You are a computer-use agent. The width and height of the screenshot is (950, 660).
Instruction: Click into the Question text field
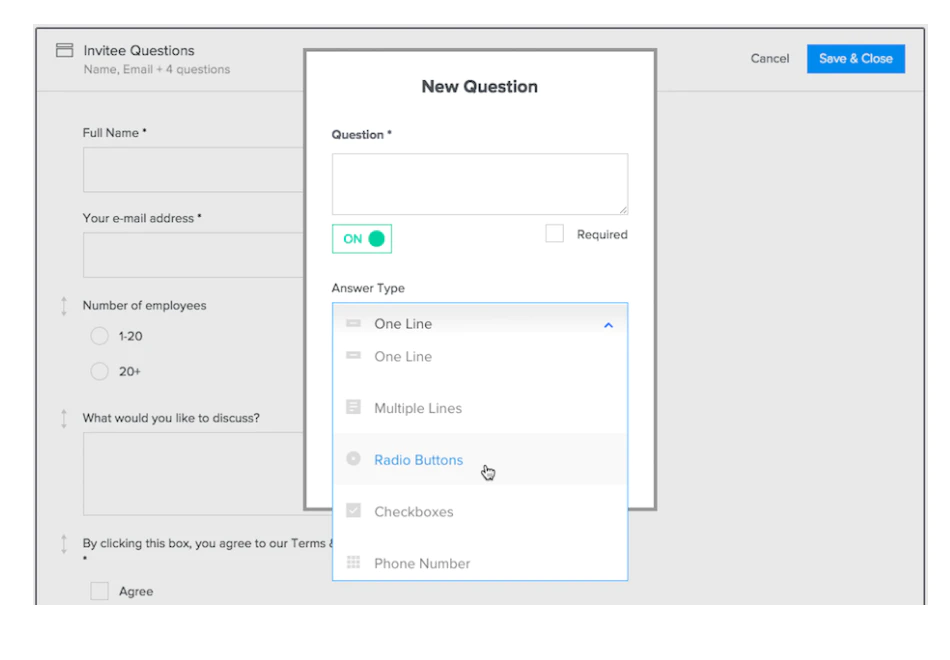(480, 183)
